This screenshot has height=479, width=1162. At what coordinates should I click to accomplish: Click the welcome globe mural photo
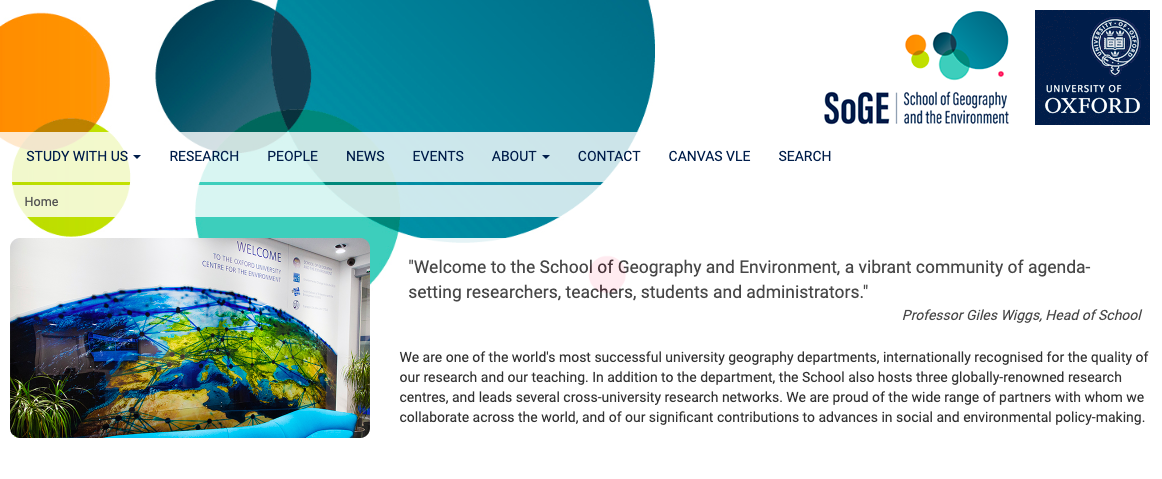(190, 338)
